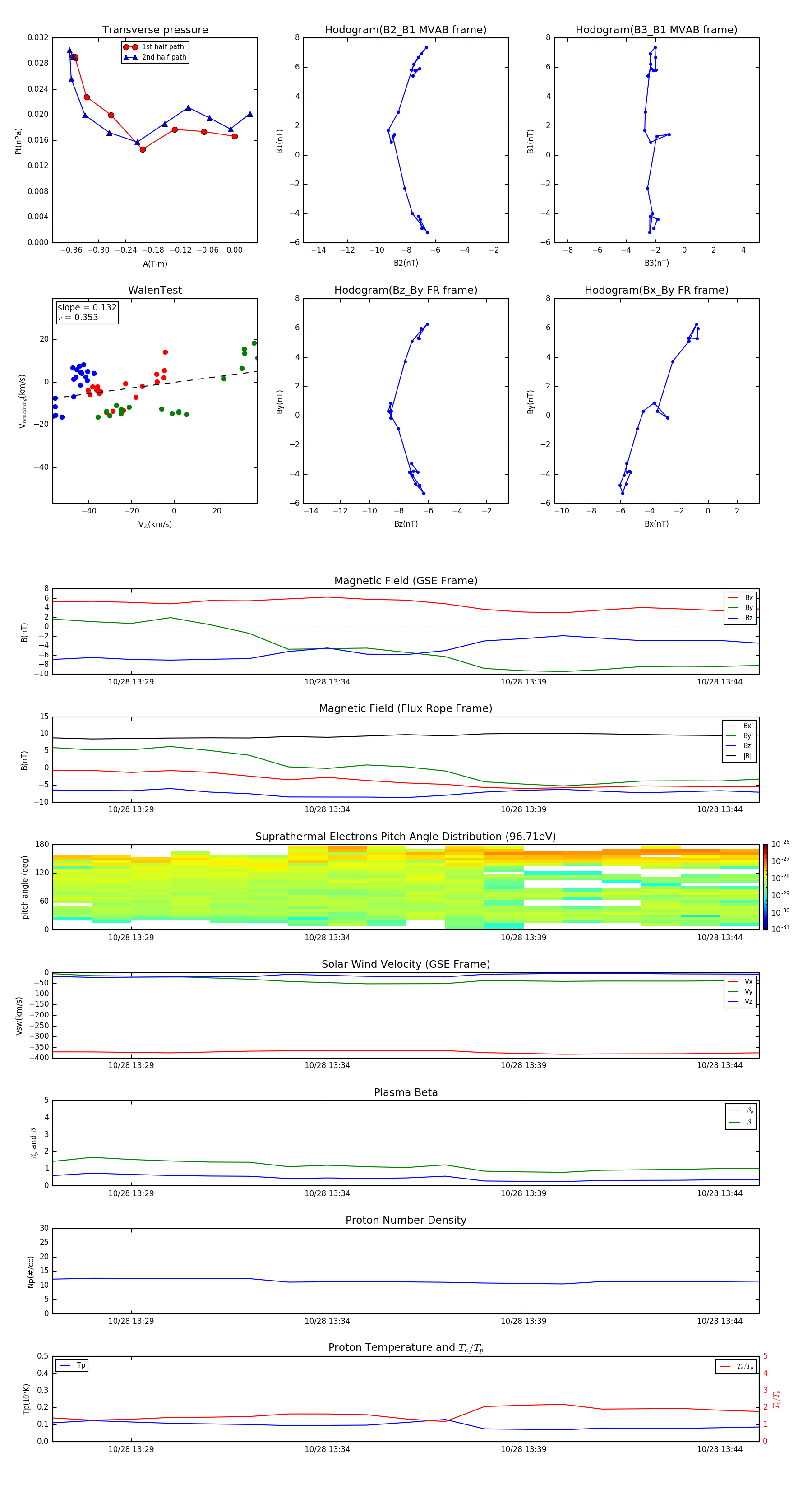Click the 'Hodogram(Bz_By FR frame)' title
Viewport: 812px width, 1489px height.
pos(406,290)
